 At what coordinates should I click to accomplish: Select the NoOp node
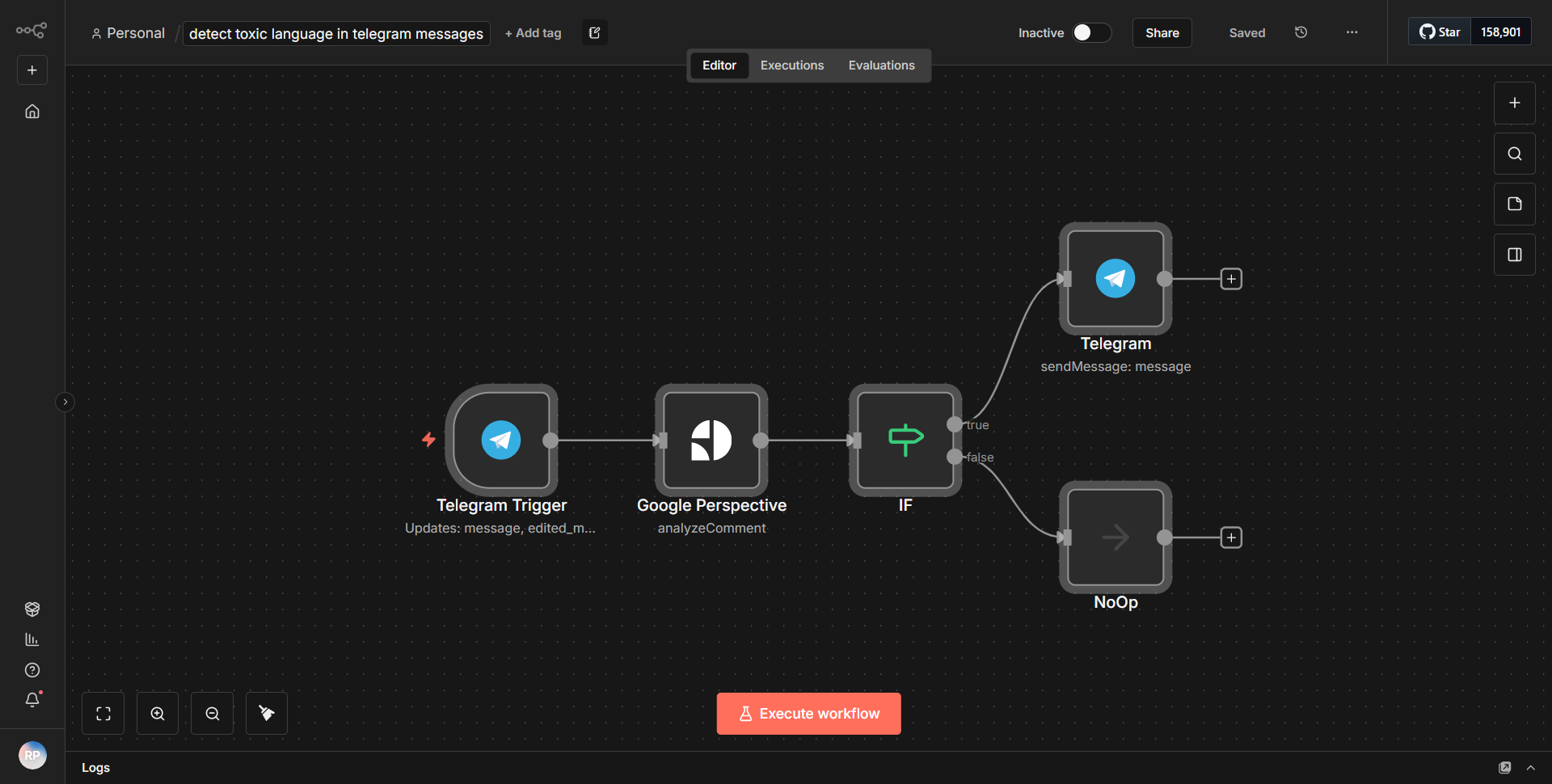[1115, 537]
